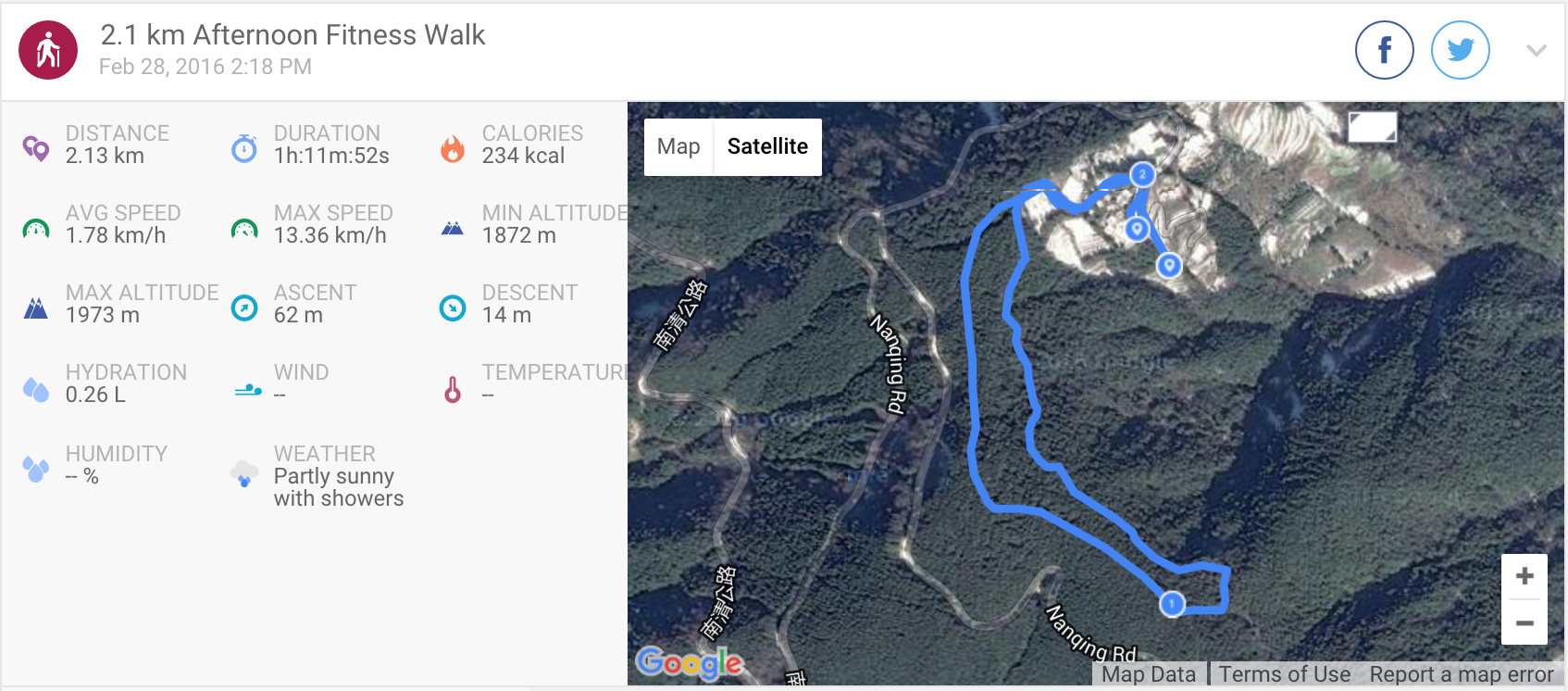The width and height of the screenshot is (1568, 691).
Task: Expand the workout options chevron
Action: 1536,51
